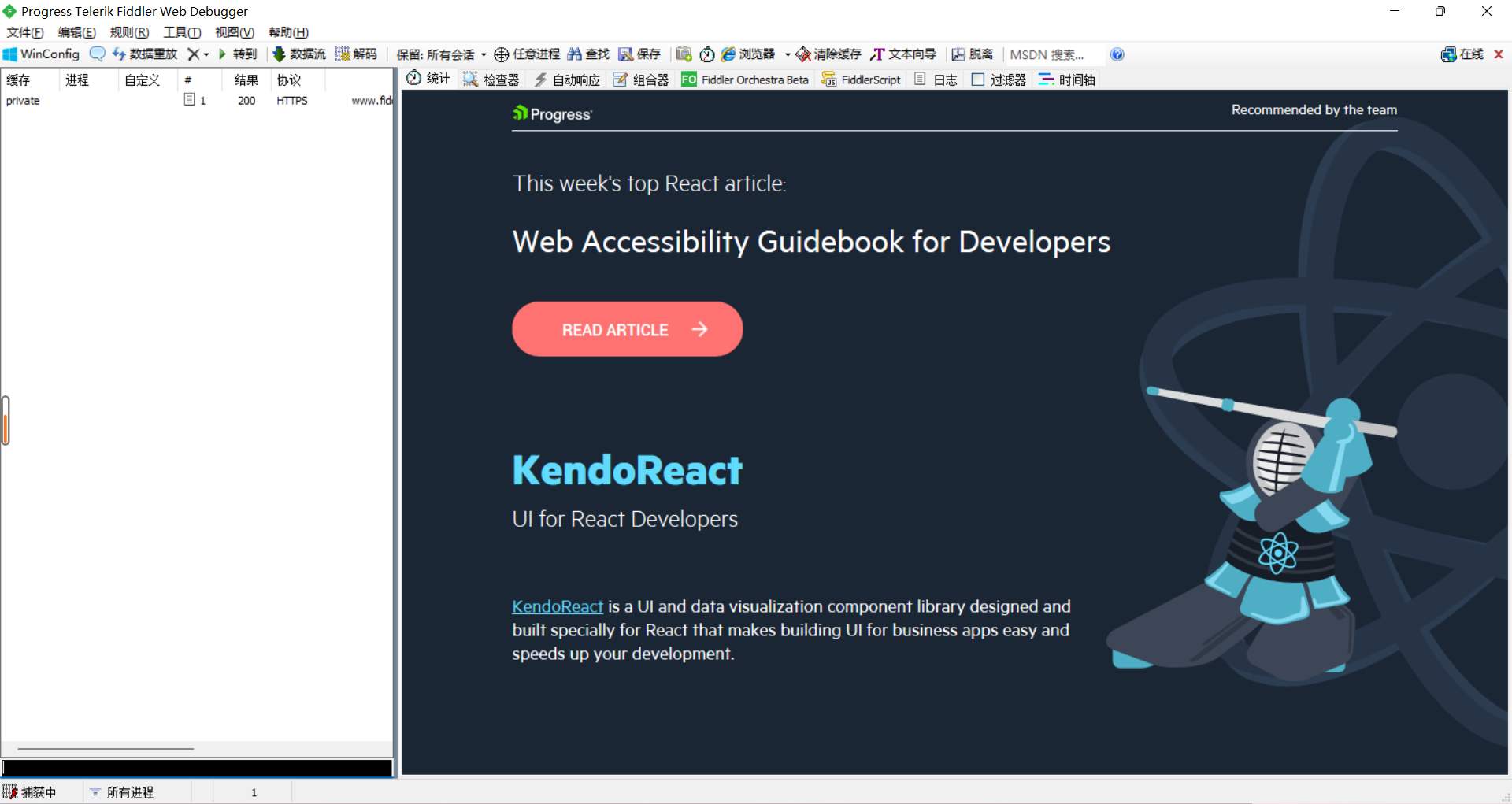The height and width of the screenshot is (804, 1512).
Task: Open the blue help question mark icon
Action: 1117,54
